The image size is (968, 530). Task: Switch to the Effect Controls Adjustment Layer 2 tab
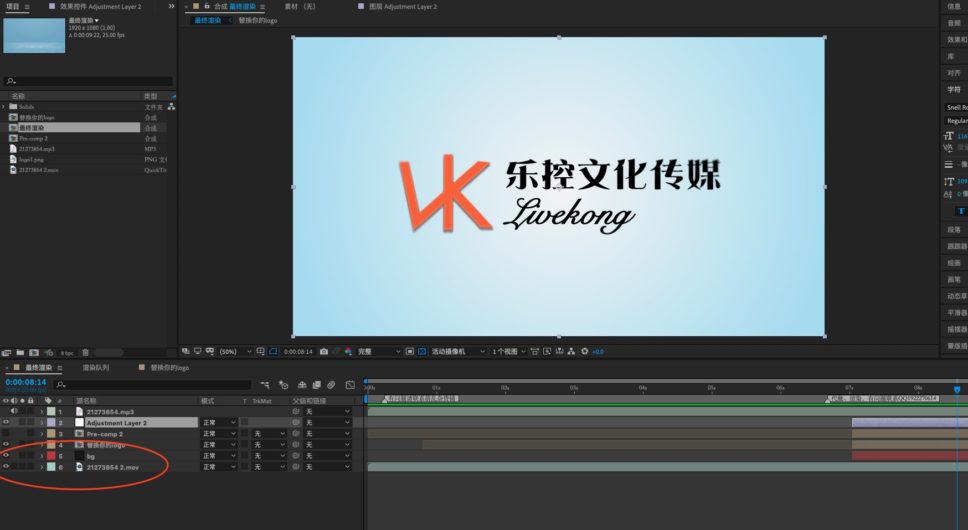[101, 6]
